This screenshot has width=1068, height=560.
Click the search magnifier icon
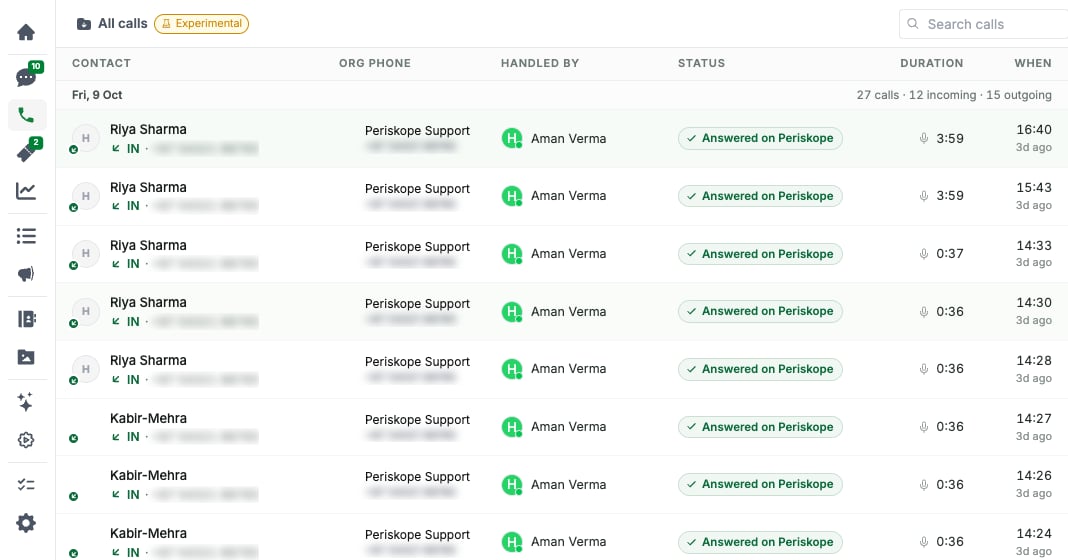point(913,24)
